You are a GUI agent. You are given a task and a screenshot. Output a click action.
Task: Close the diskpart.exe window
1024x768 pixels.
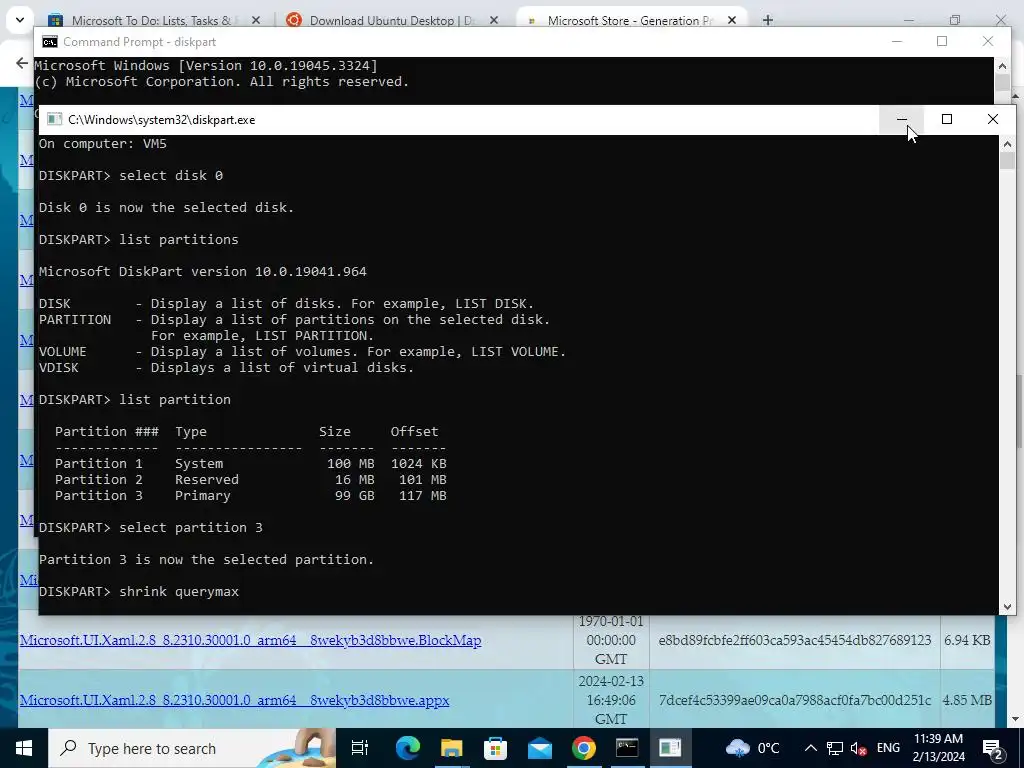[x=993, y=119]
